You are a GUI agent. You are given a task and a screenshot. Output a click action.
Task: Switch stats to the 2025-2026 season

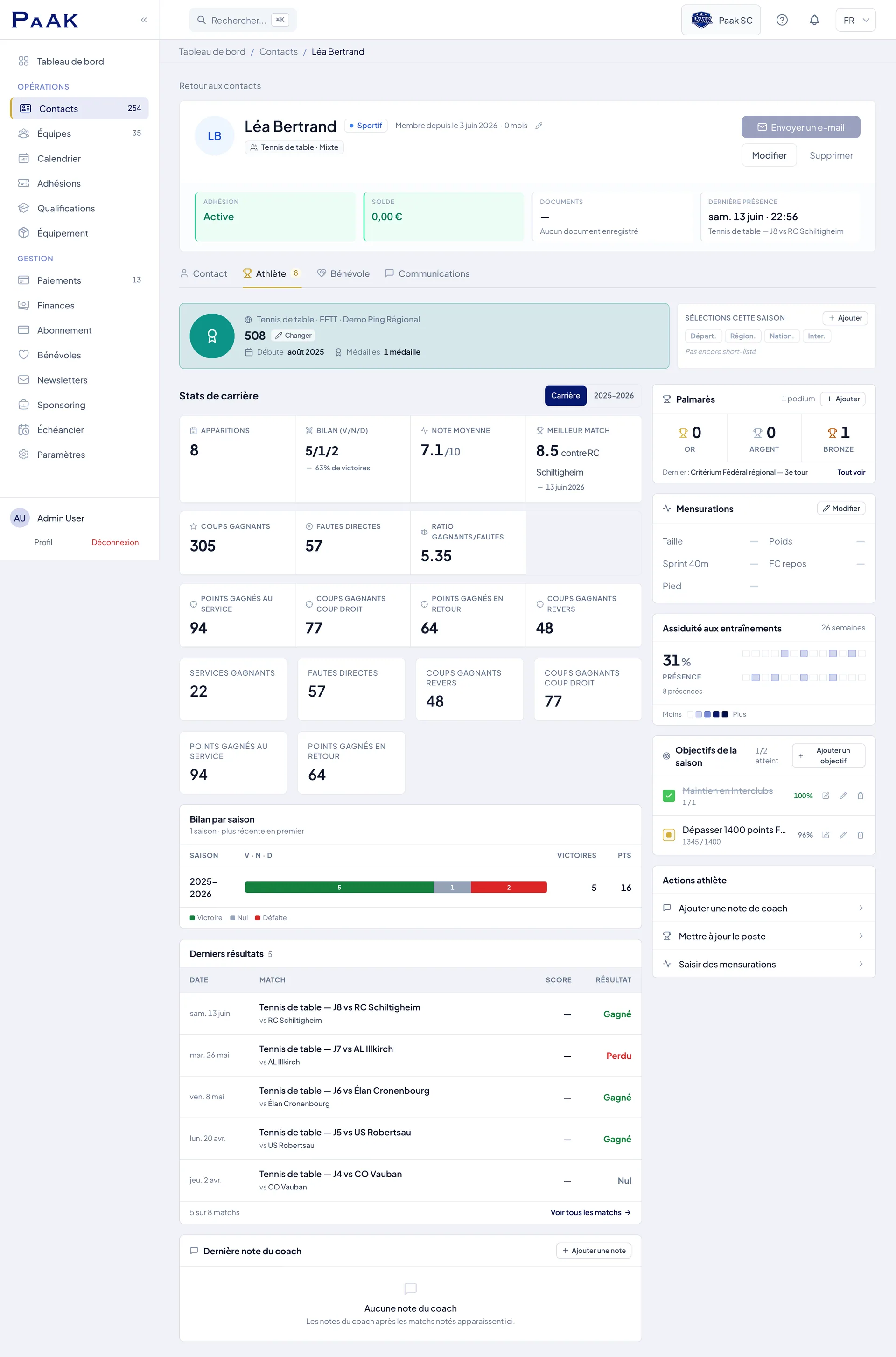(613, 395)
